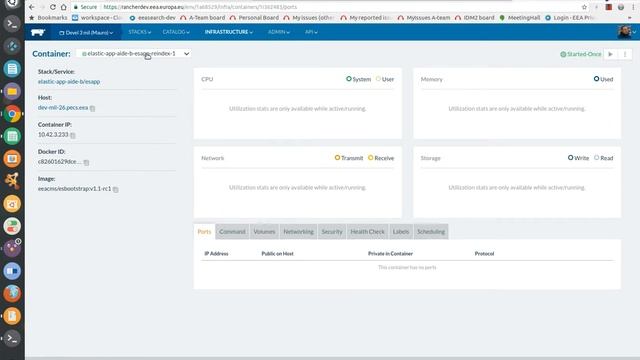This screenshot has height=360, width=640.
Task: Toggle the CPU User series
Action: [x=385, y=79]
